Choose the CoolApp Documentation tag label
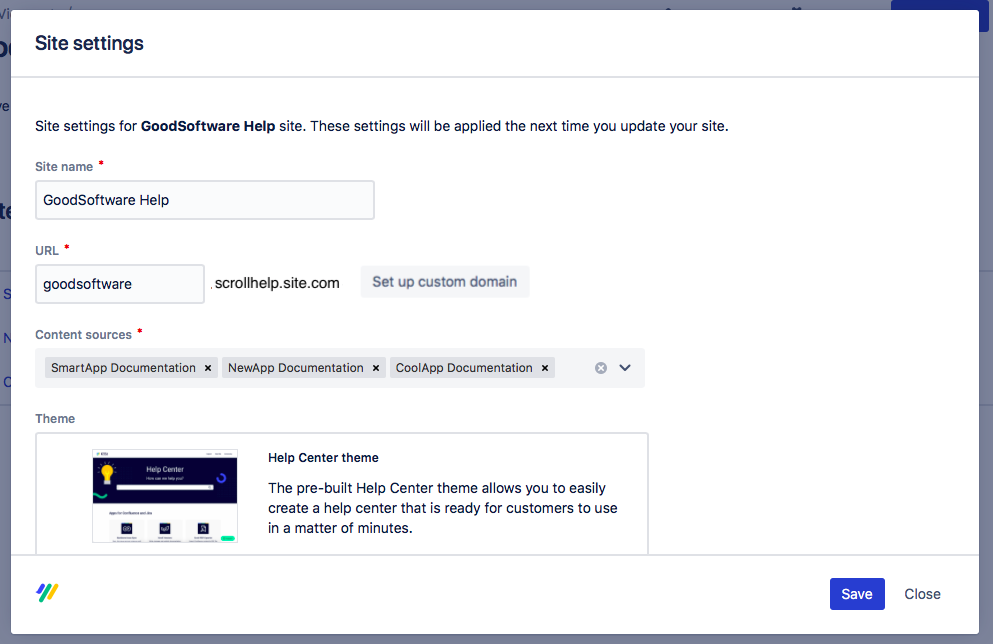The image size is (993, 644). coord(464,368)
